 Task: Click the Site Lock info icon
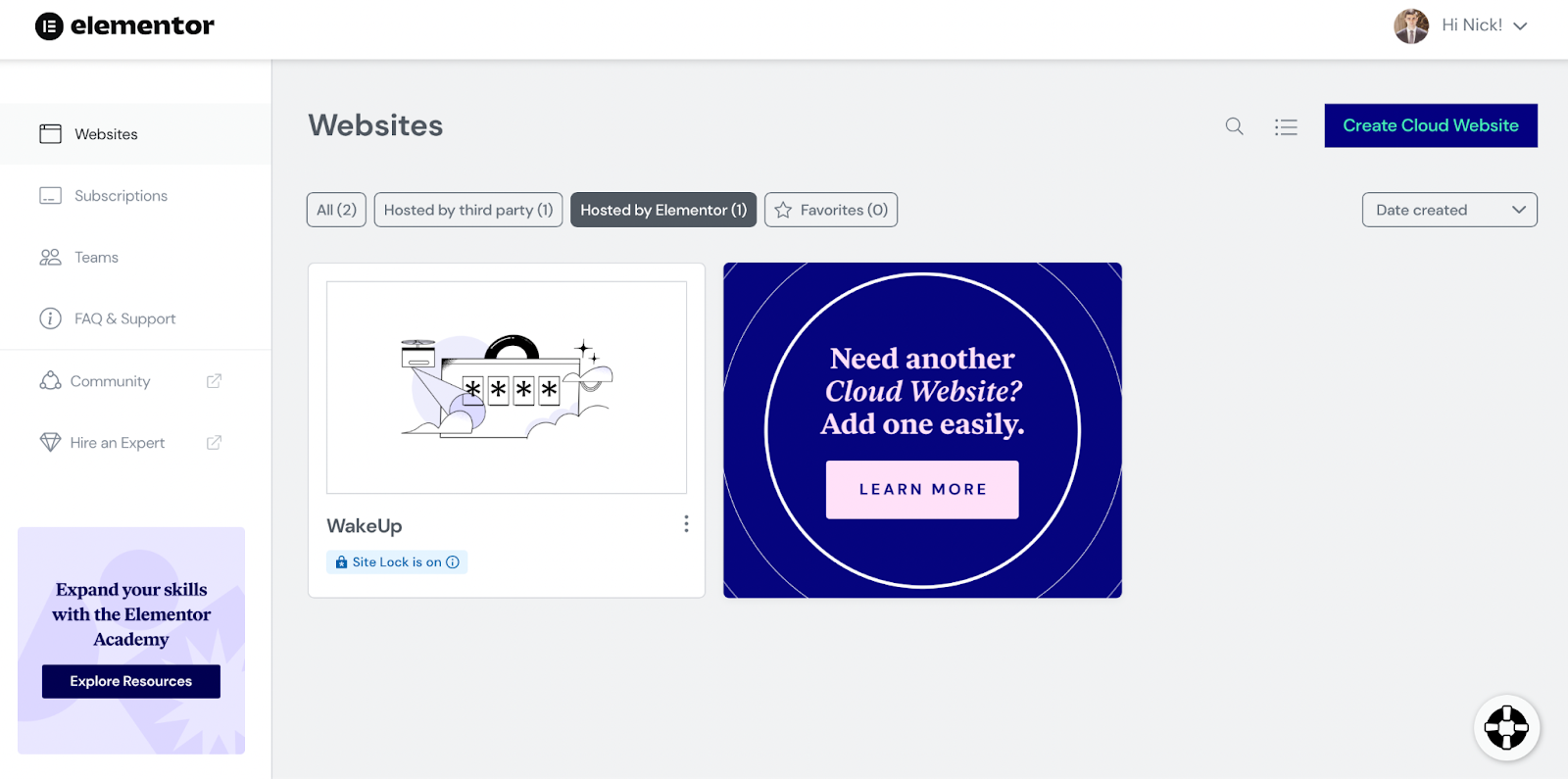click(x=453, y=562)
